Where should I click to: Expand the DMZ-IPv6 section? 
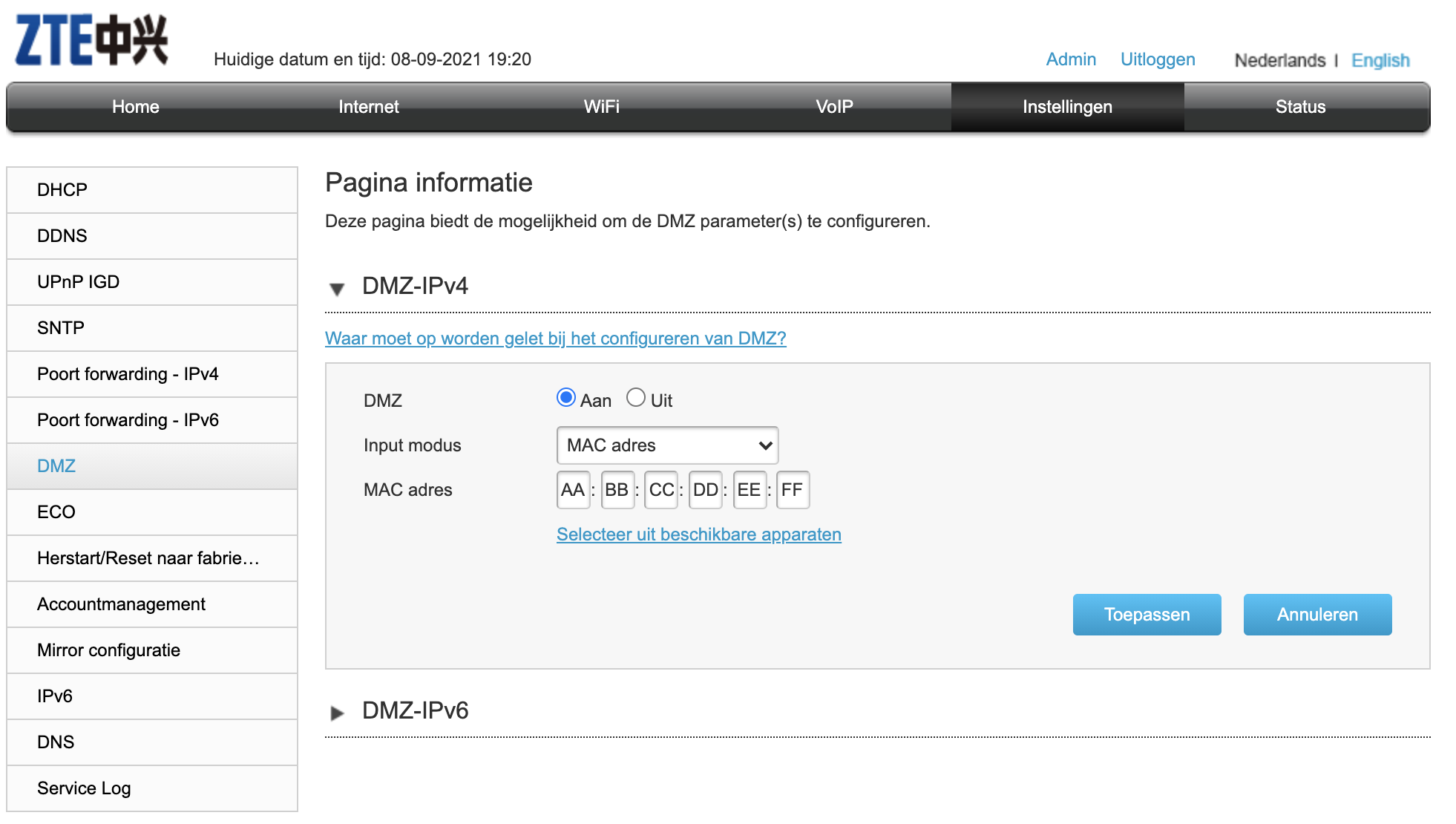point(338,711)
